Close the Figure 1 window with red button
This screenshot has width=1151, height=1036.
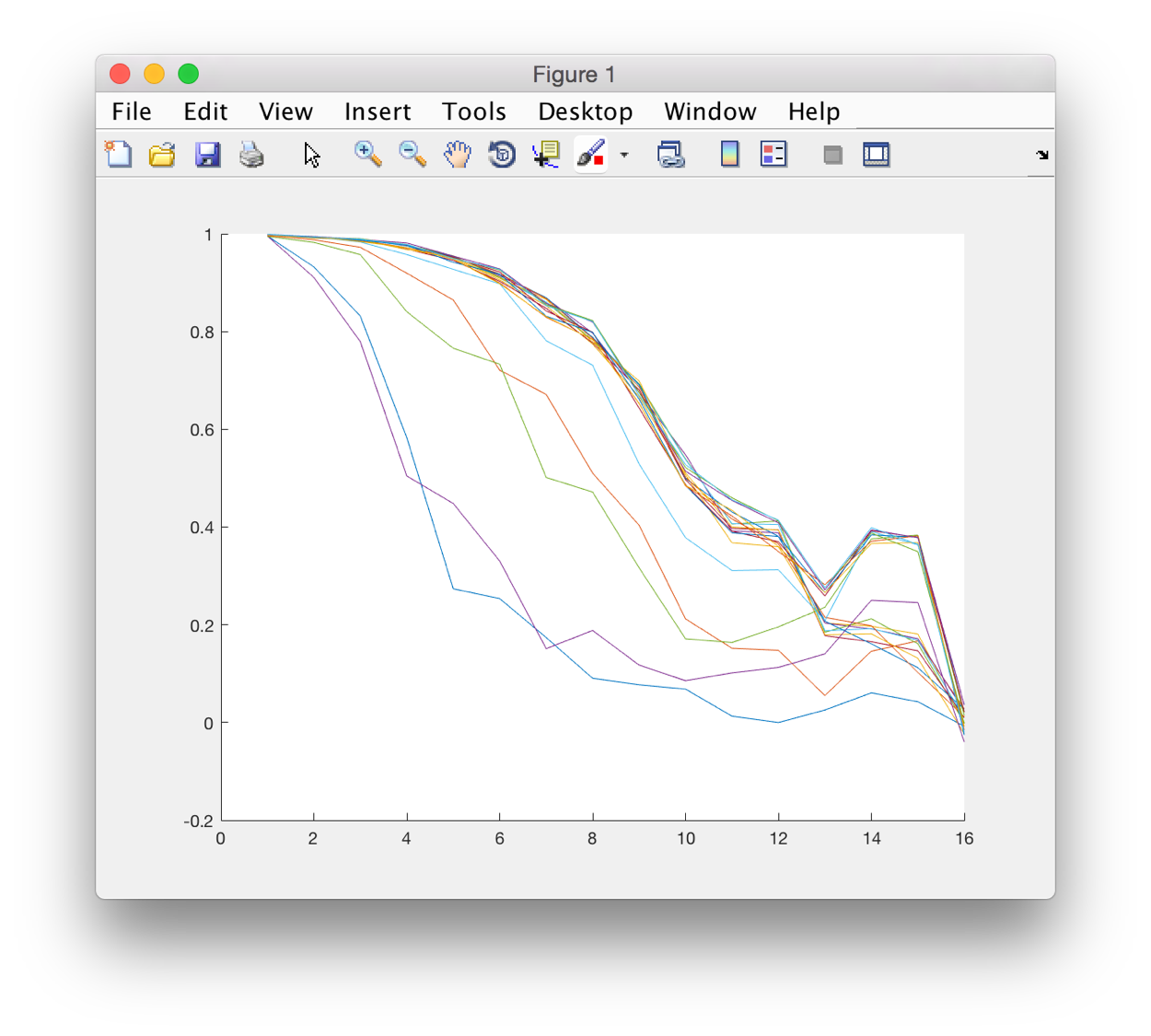[120, 74]
